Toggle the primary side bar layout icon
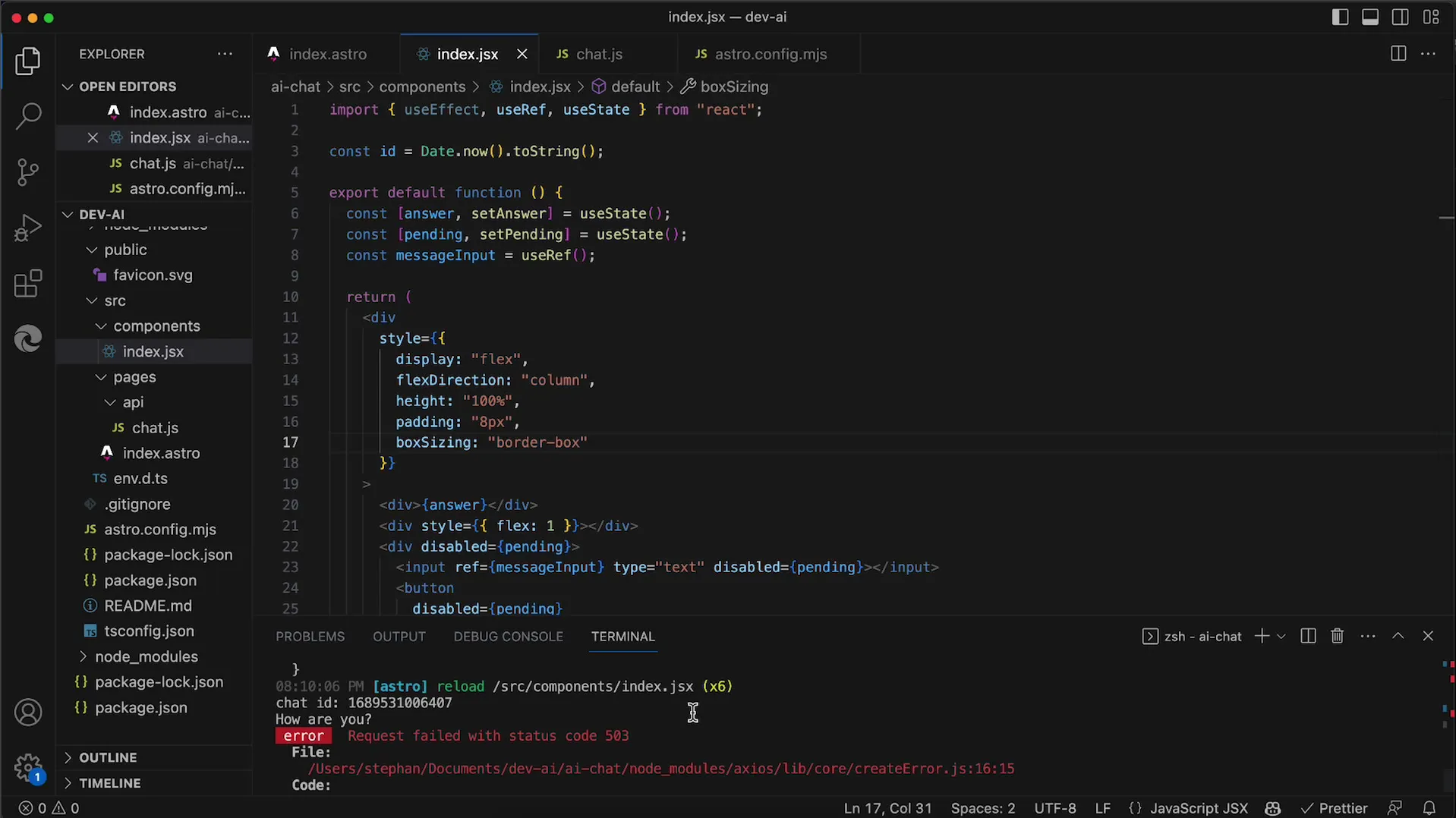Screen dimensions: 1456x818 (1340, 17)
